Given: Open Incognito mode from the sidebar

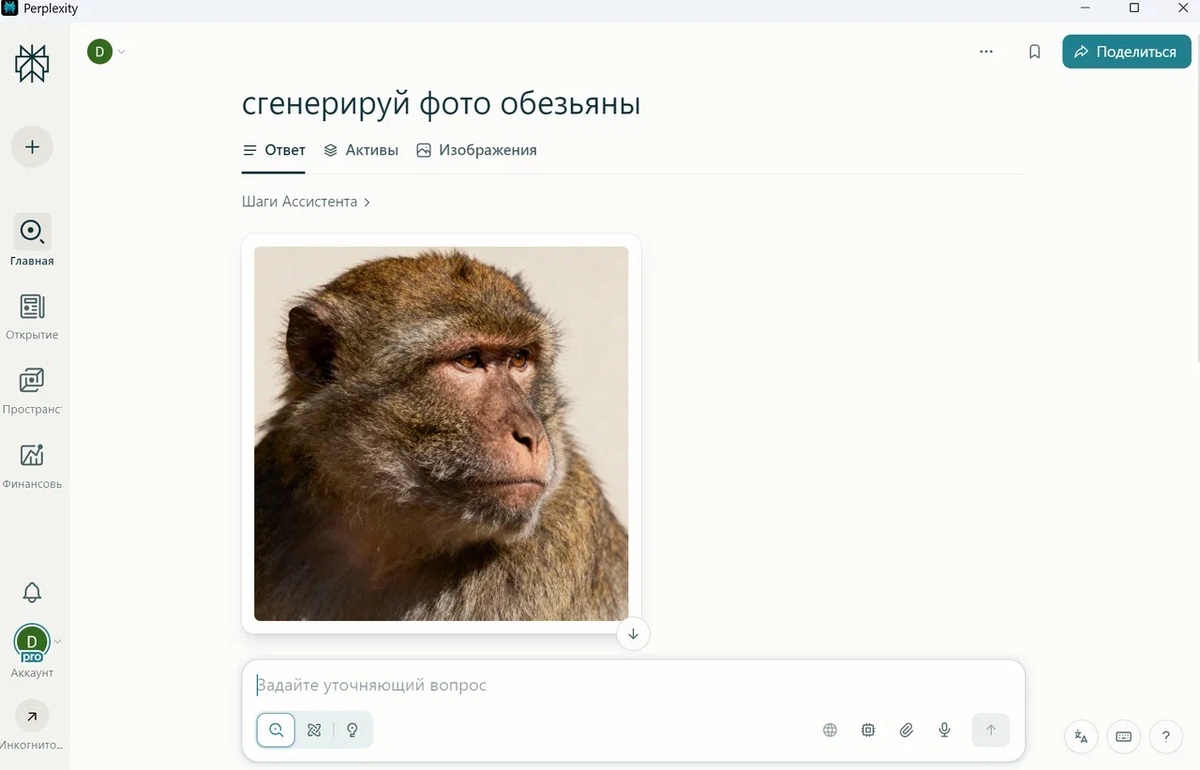Looking at the screenshot, I should (32, 716).
